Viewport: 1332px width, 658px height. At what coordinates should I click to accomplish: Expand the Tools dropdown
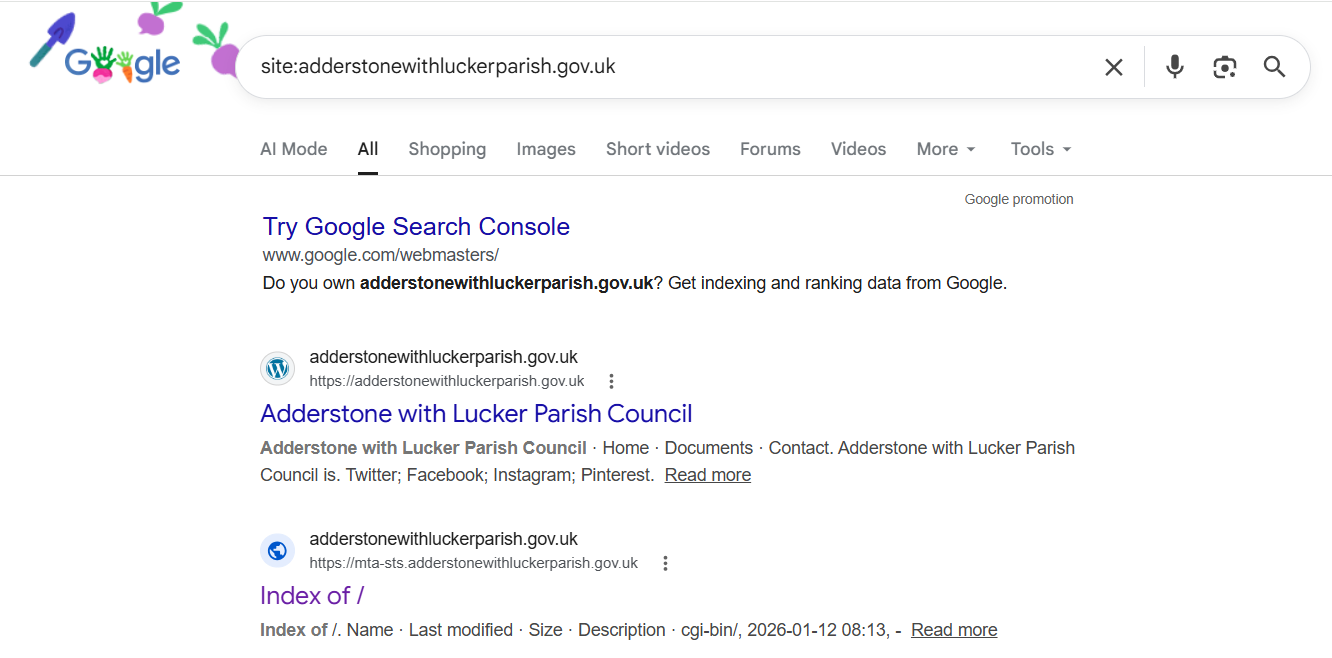coord(1041,149)
